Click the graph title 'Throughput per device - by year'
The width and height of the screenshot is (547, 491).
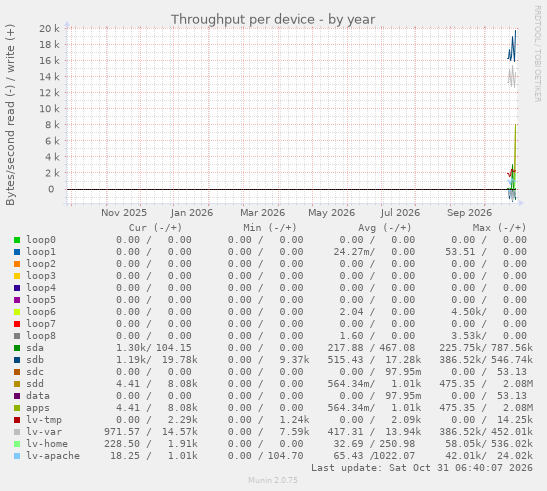273,20
